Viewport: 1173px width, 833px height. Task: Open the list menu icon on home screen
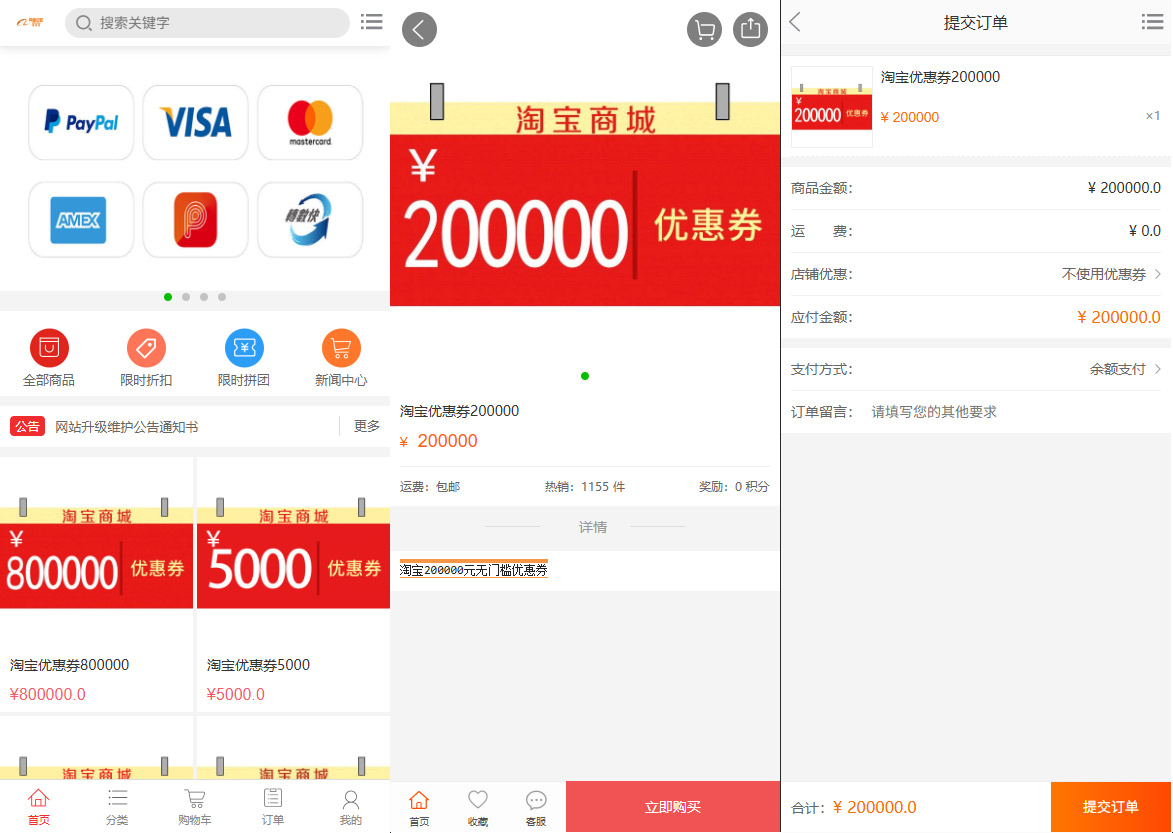click(371, 22)
